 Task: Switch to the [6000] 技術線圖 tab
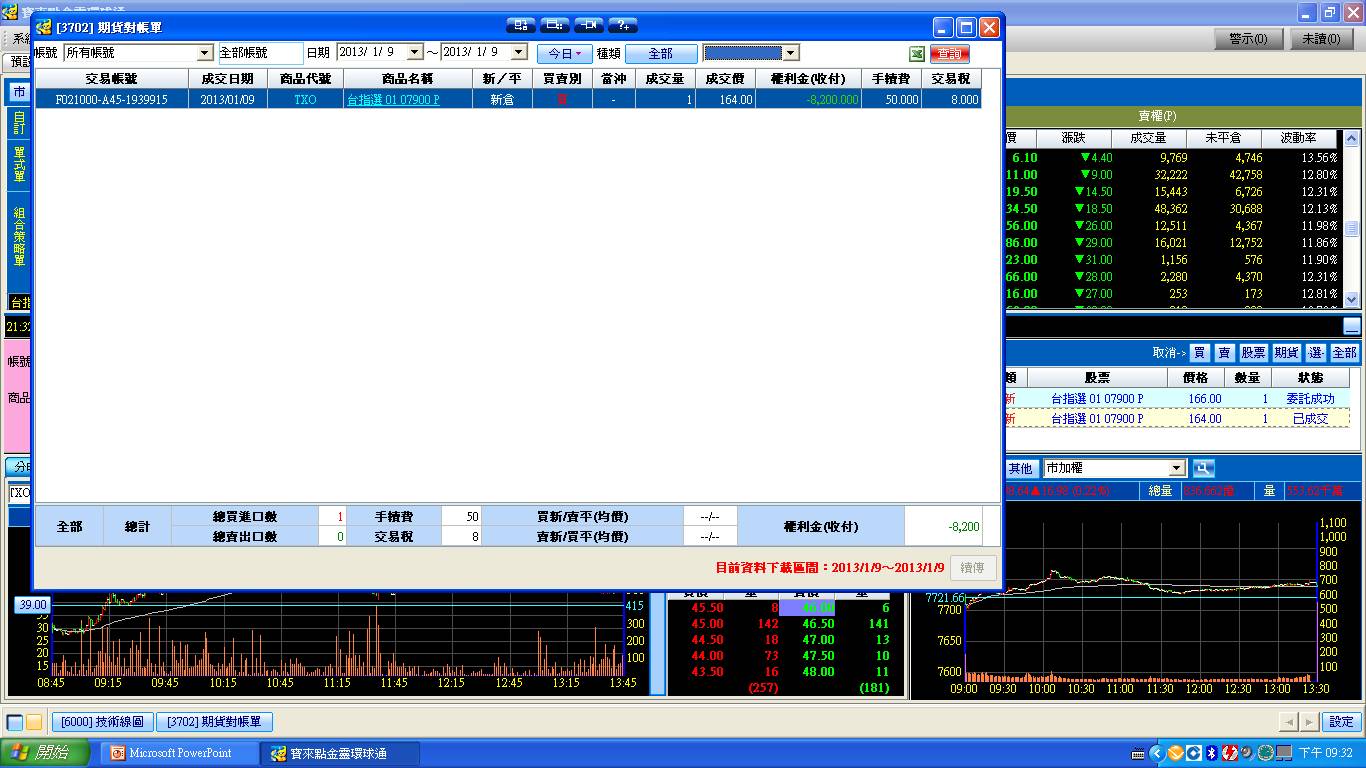(102, 722)
